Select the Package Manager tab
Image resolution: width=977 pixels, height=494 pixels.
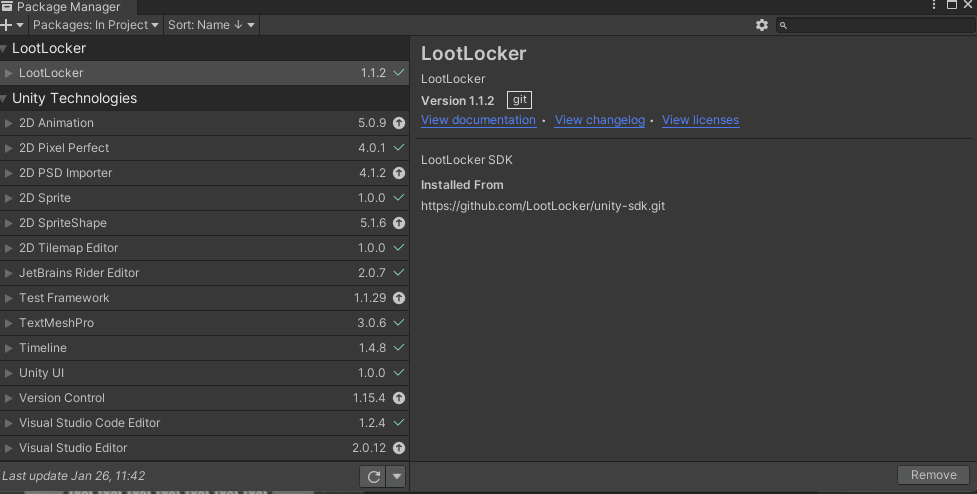tap(60, 7)
